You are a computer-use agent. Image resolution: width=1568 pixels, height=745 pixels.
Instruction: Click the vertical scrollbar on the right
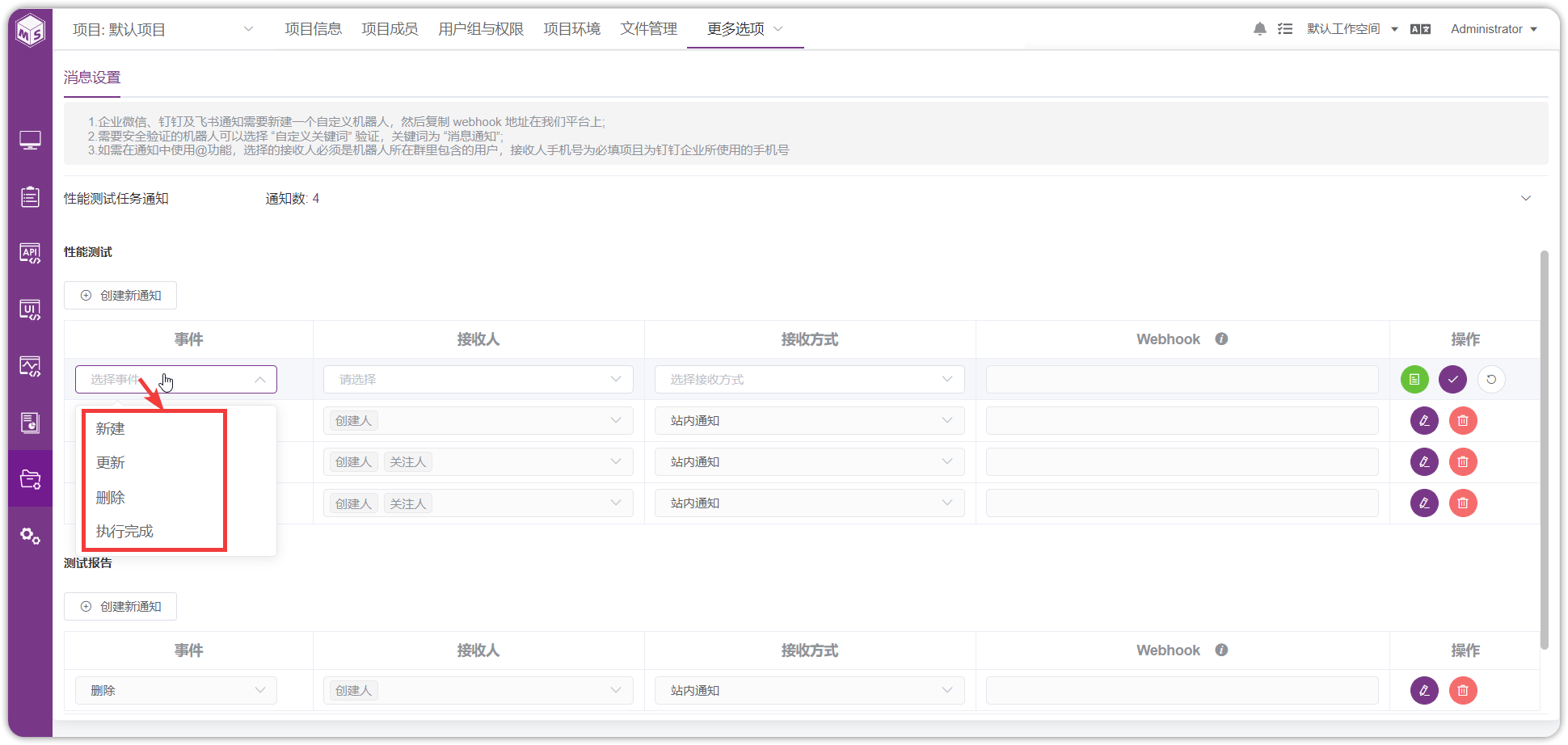[1545, 449]
